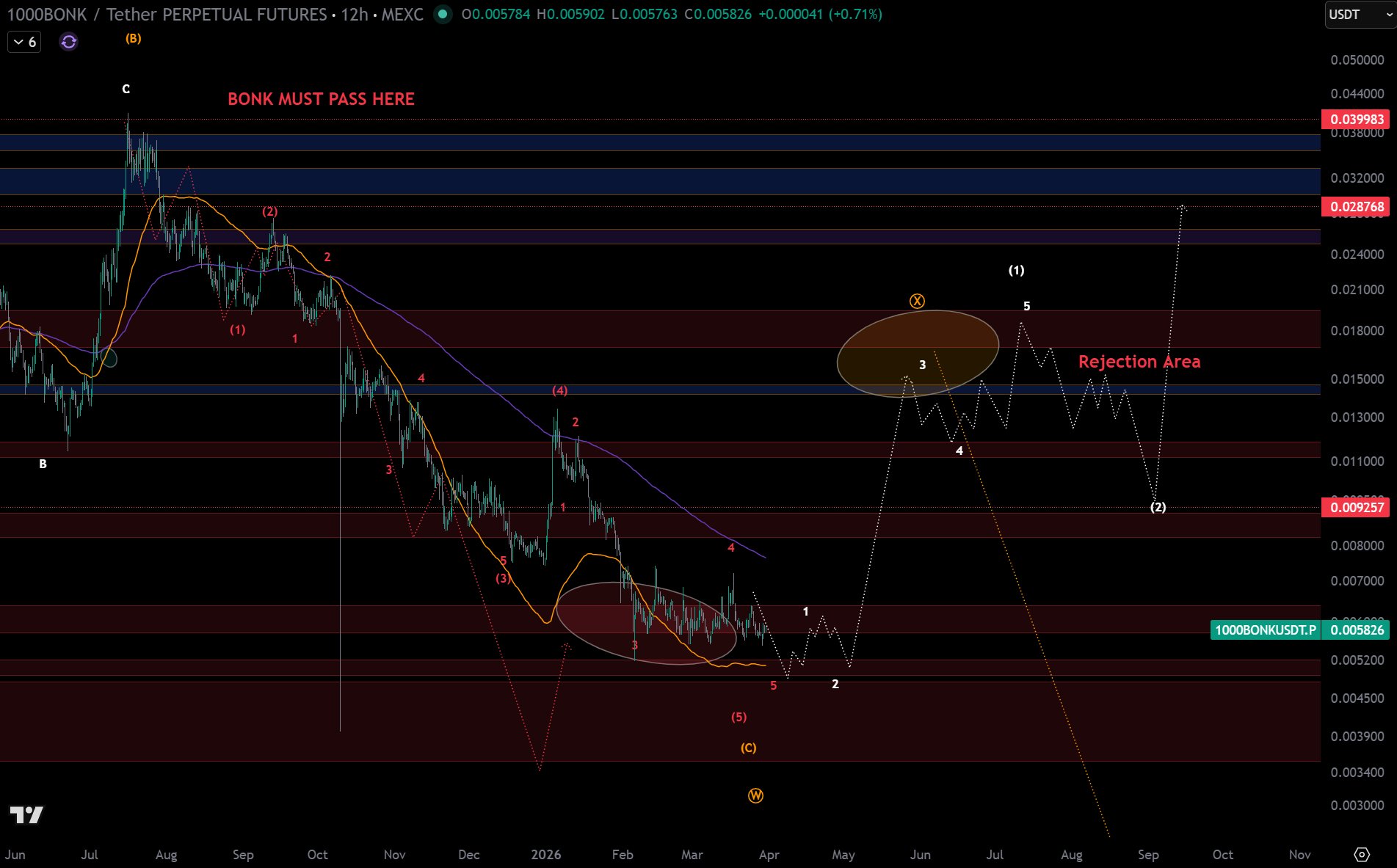Select the red ellipse over Feb-Mar candles
Image resolution: width=1397 pixels, height=868 pixels.
(x=646, y=623)
